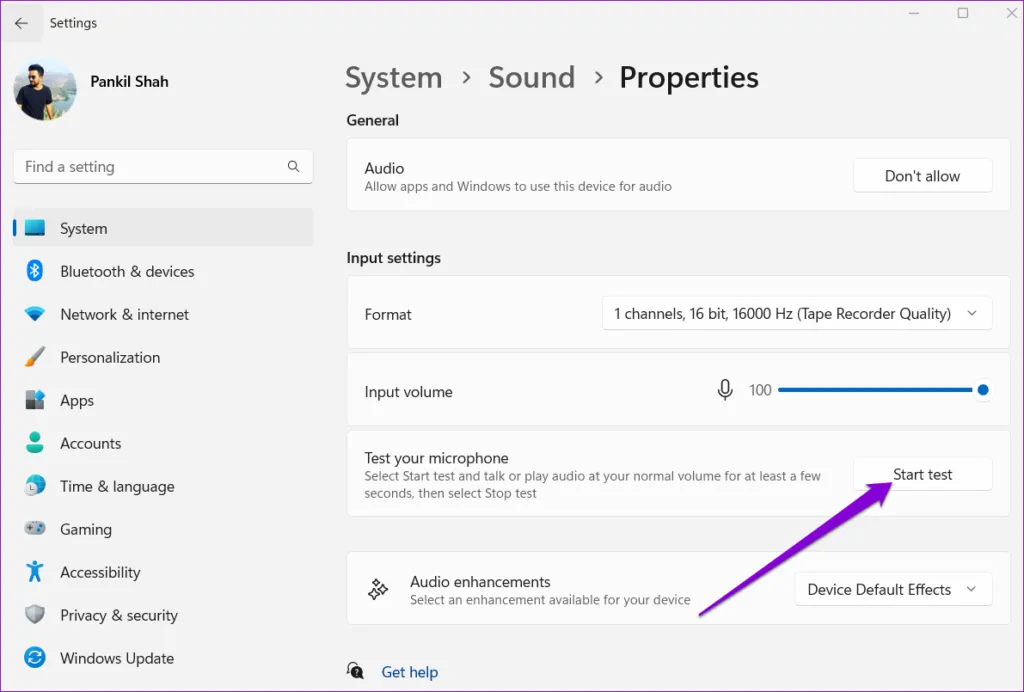
Task: Click the Privacy & security shield icon
Action: pos(35,615)
